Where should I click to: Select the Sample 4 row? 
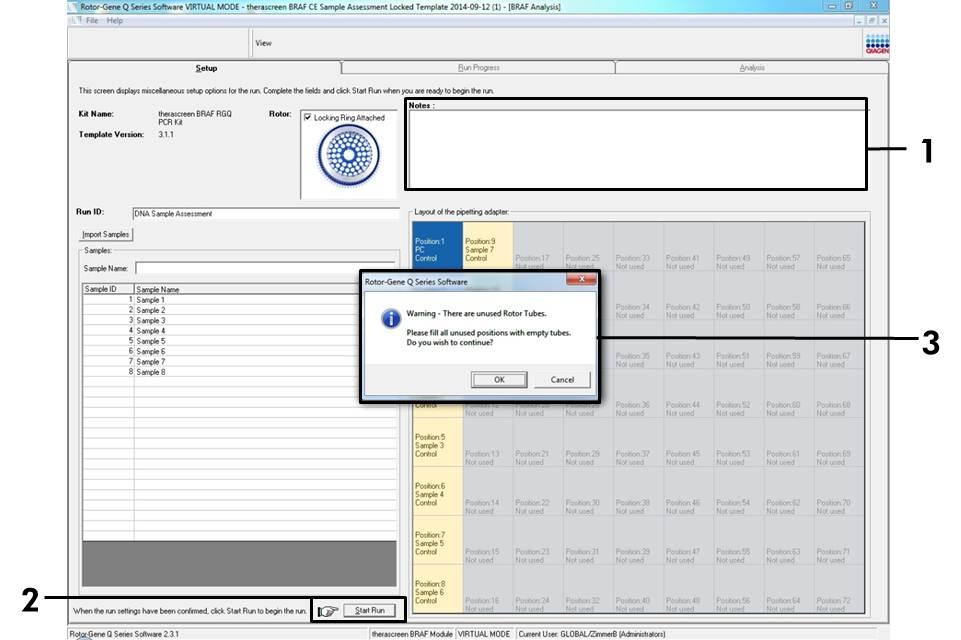[x=239, y=331]
